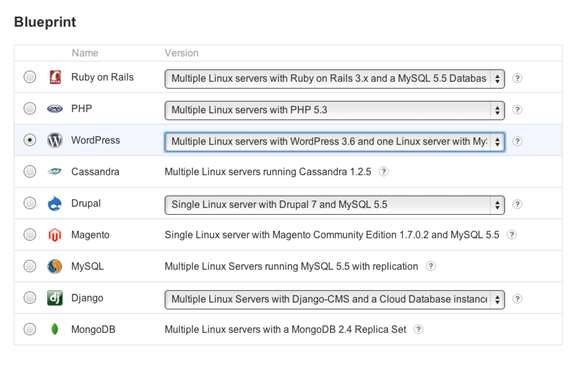Open the Ruby on Rails version dropdown
Image resolution: width=580 pixels, height=380 pixels.
[334, 78]
